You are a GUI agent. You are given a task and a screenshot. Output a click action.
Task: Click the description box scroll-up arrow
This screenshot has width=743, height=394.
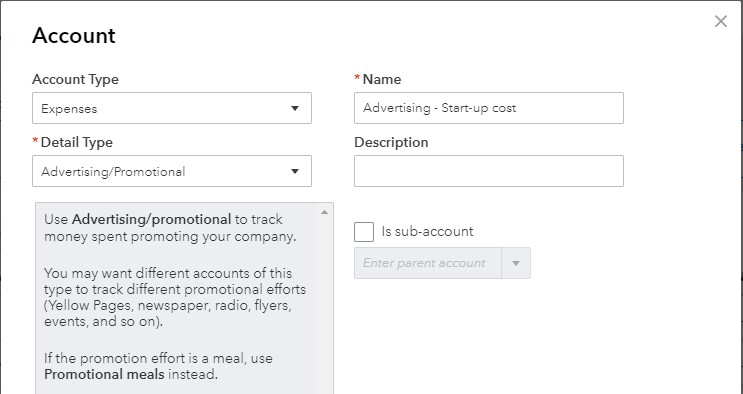(324, 212)
